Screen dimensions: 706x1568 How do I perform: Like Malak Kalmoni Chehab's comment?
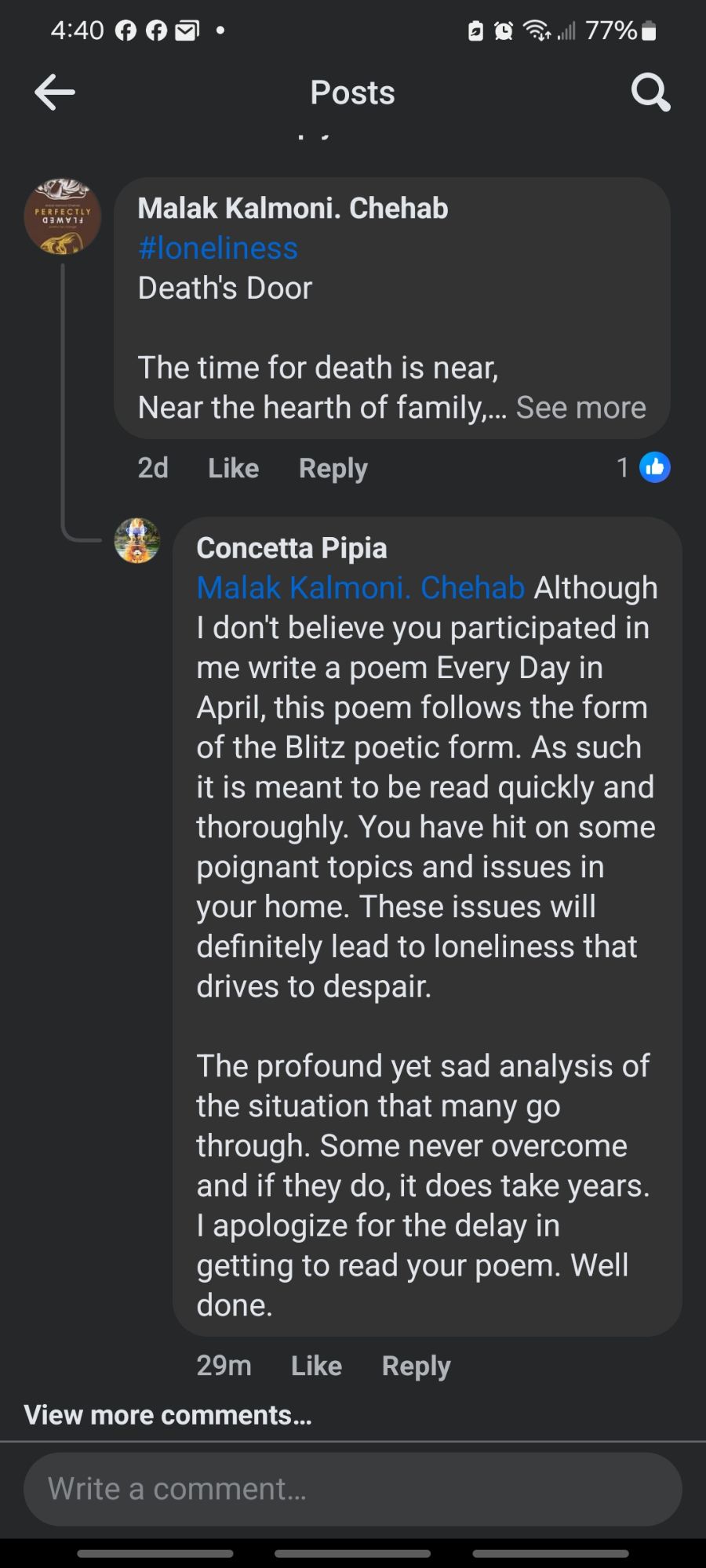233,468
